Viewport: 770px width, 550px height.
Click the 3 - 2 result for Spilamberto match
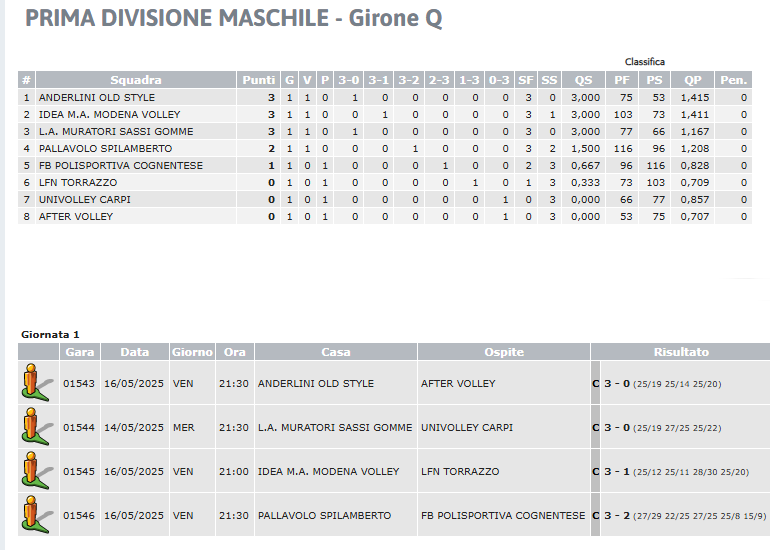tap(617, 516)
